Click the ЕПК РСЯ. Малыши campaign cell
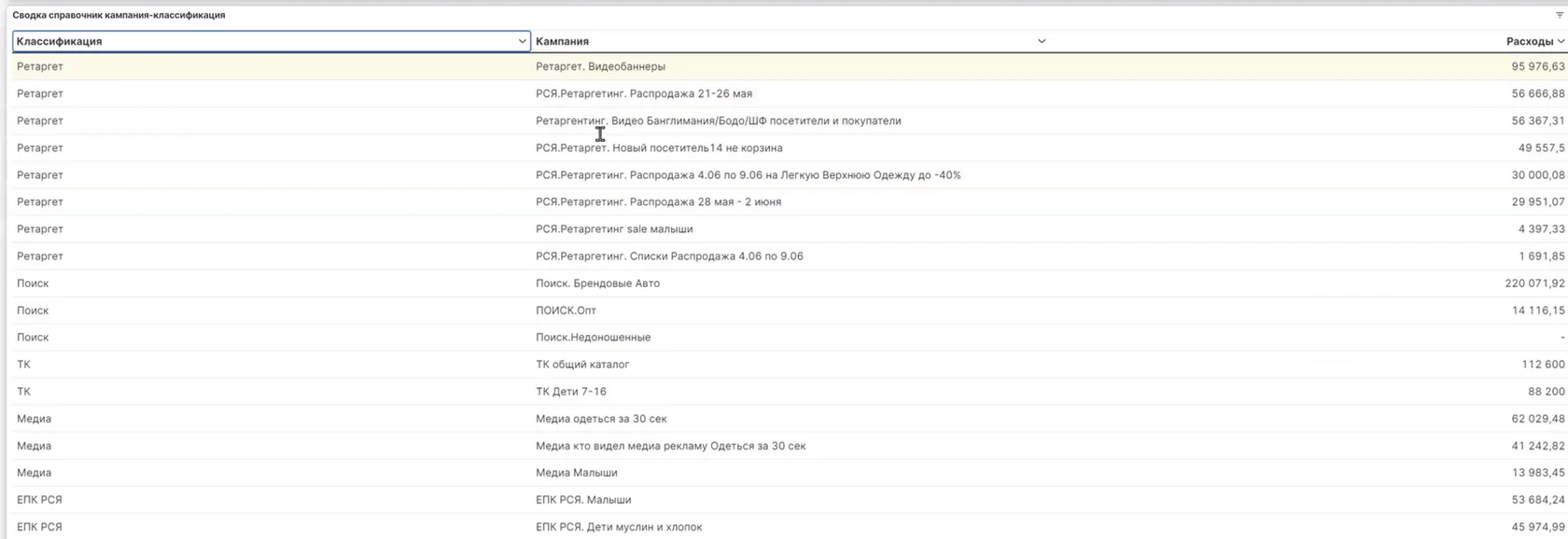 [583, 499]
